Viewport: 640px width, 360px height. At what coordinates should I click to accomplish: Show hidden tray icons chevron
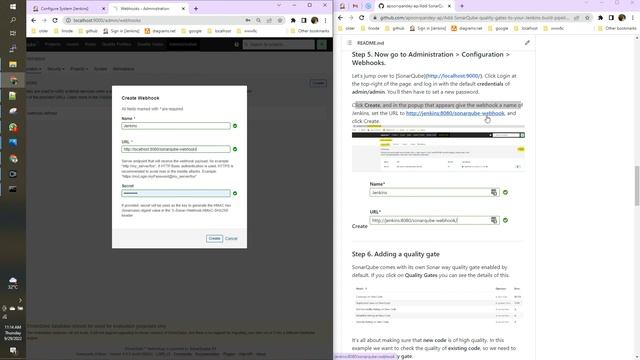point(20,300)
